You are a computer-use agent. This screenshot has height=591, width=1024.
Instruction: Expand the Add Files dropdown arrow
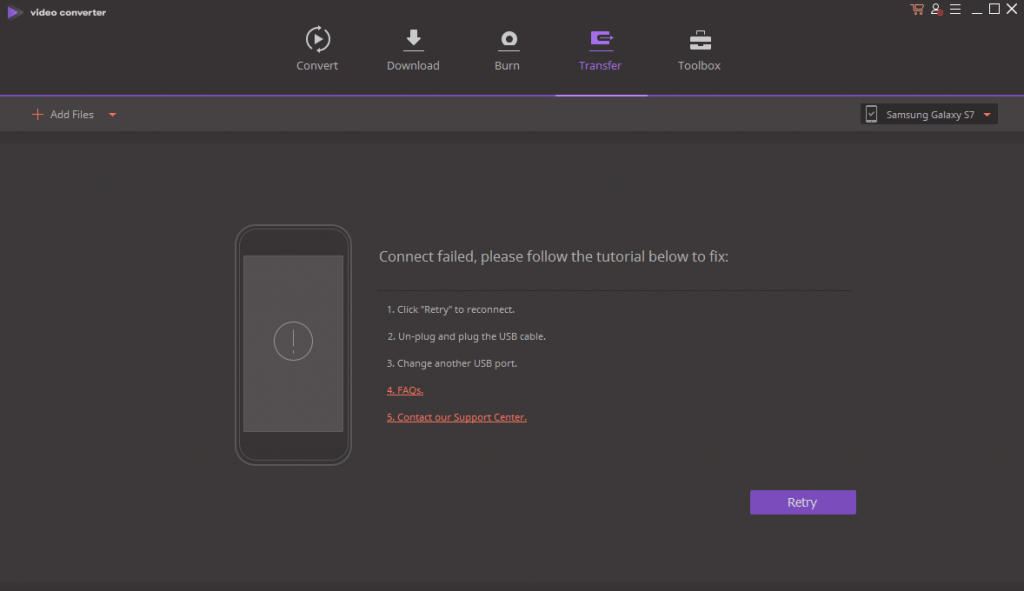pos(112,115)
